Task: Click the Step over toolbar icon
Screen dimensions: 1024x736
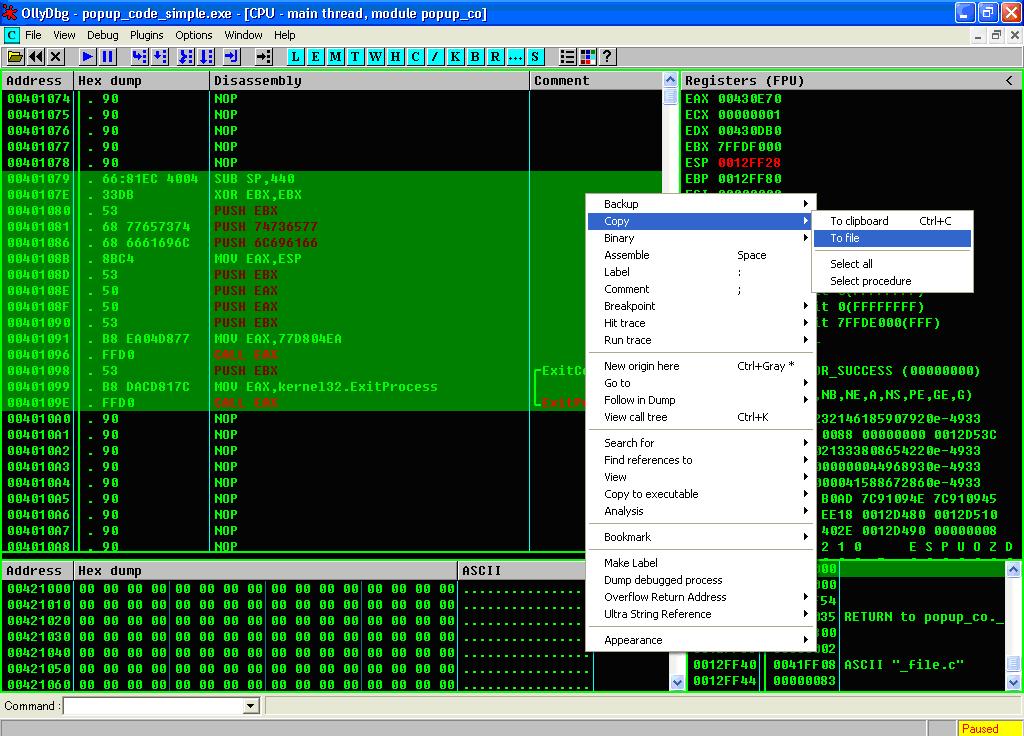Action: [160, 57]
